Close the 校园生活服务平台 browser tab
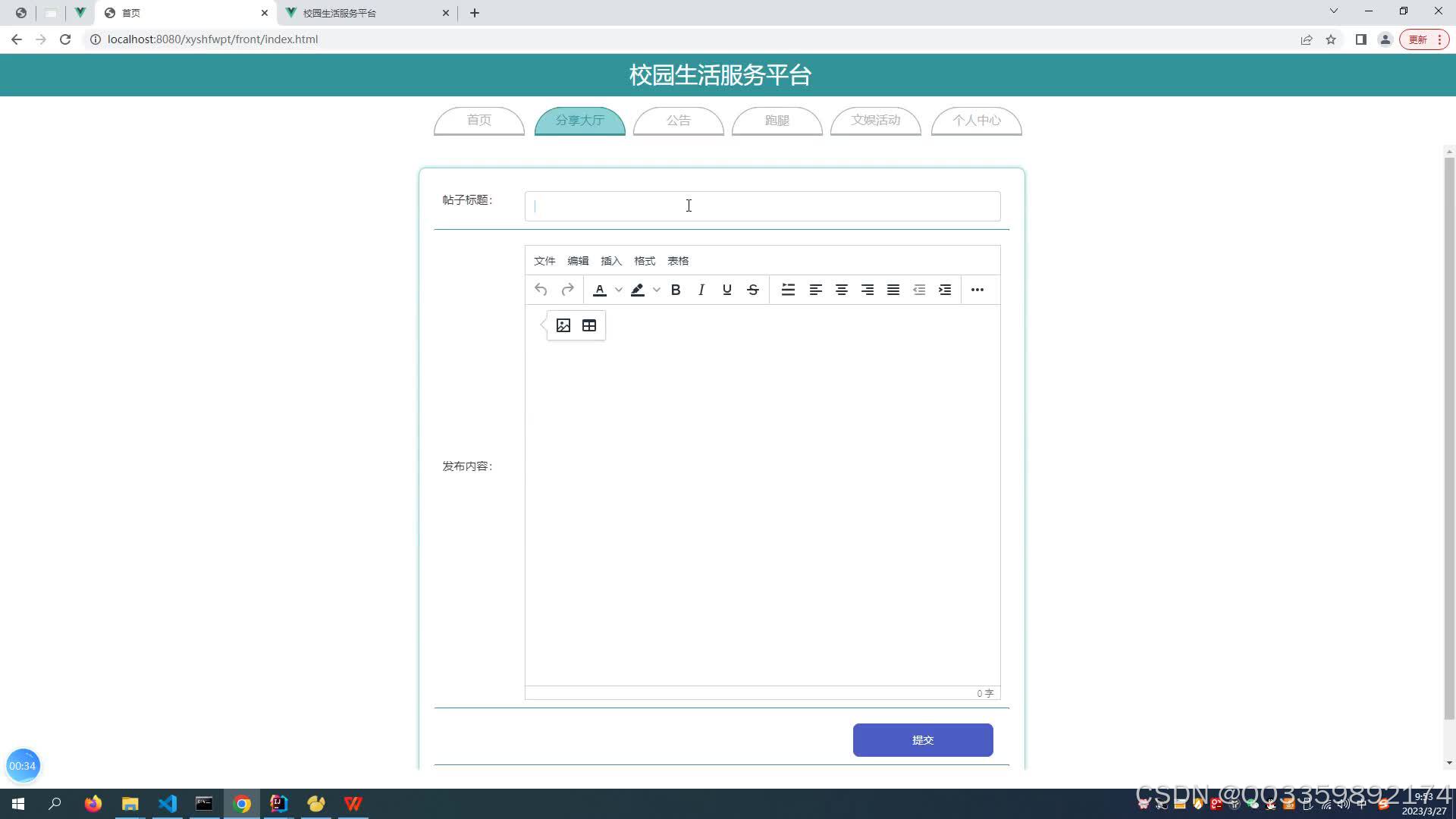 446,13
